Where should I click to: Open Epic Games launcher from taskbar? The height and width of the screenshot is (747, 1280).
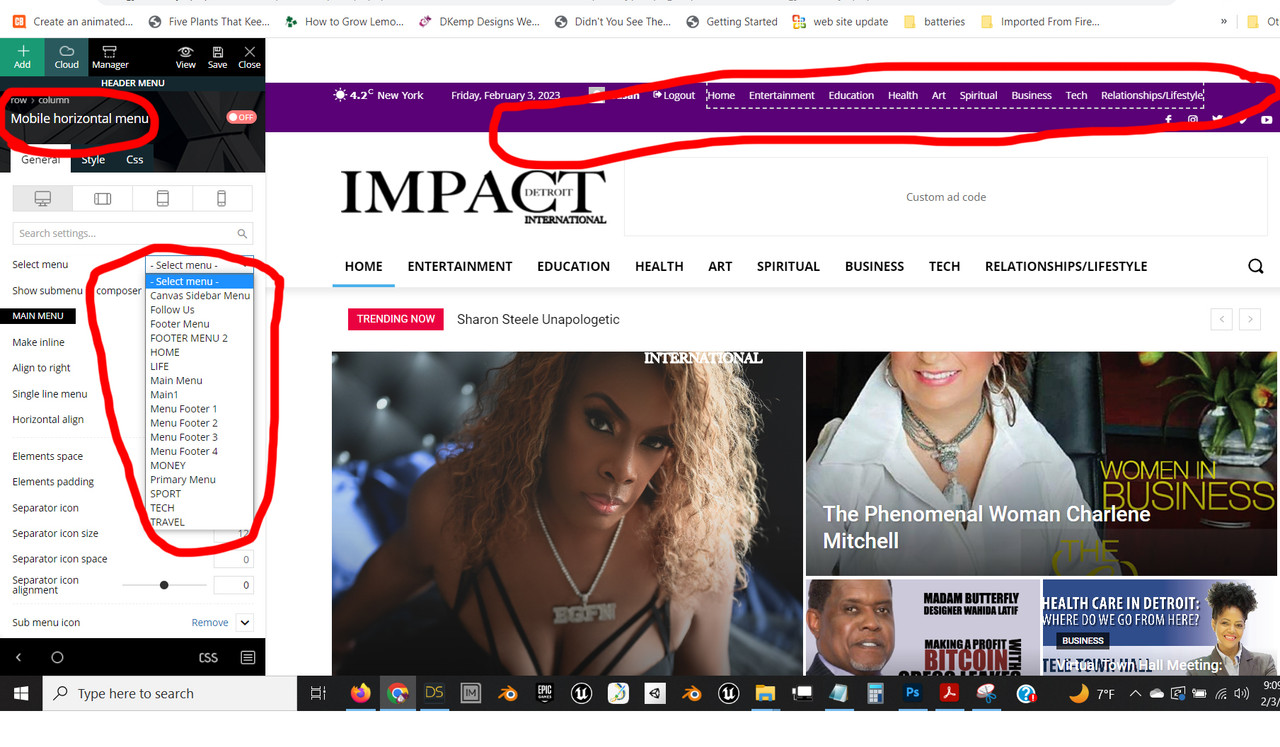click(544, 693)
